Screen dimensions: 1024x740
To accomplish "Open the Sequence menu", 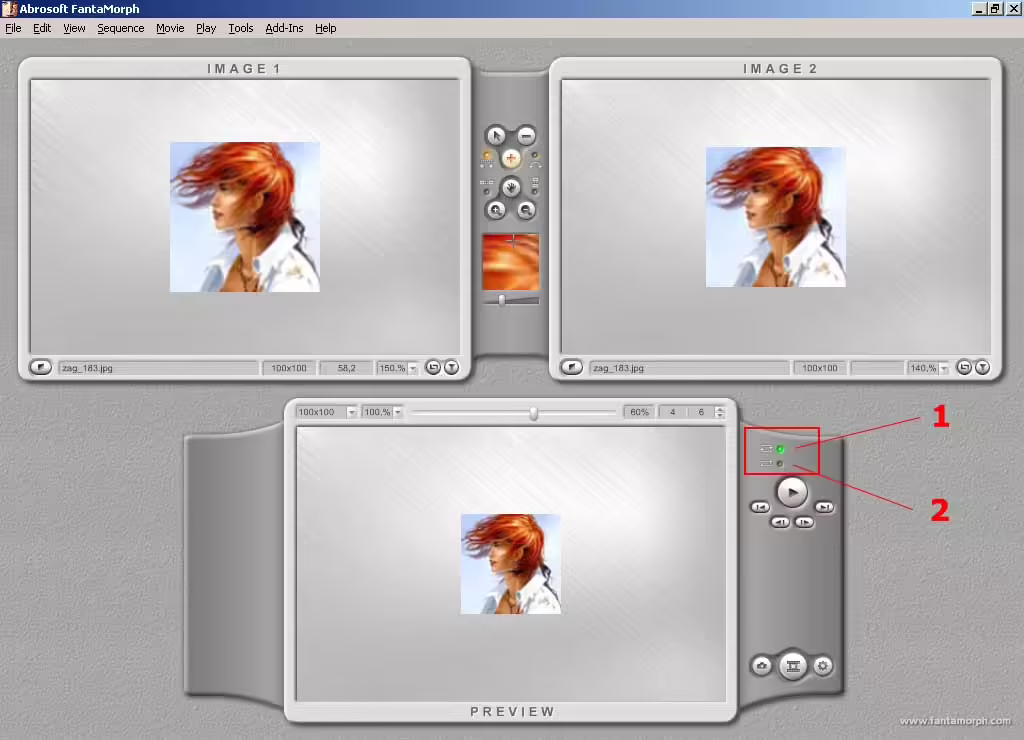I will pyautogui.click(x=121, y=28).
